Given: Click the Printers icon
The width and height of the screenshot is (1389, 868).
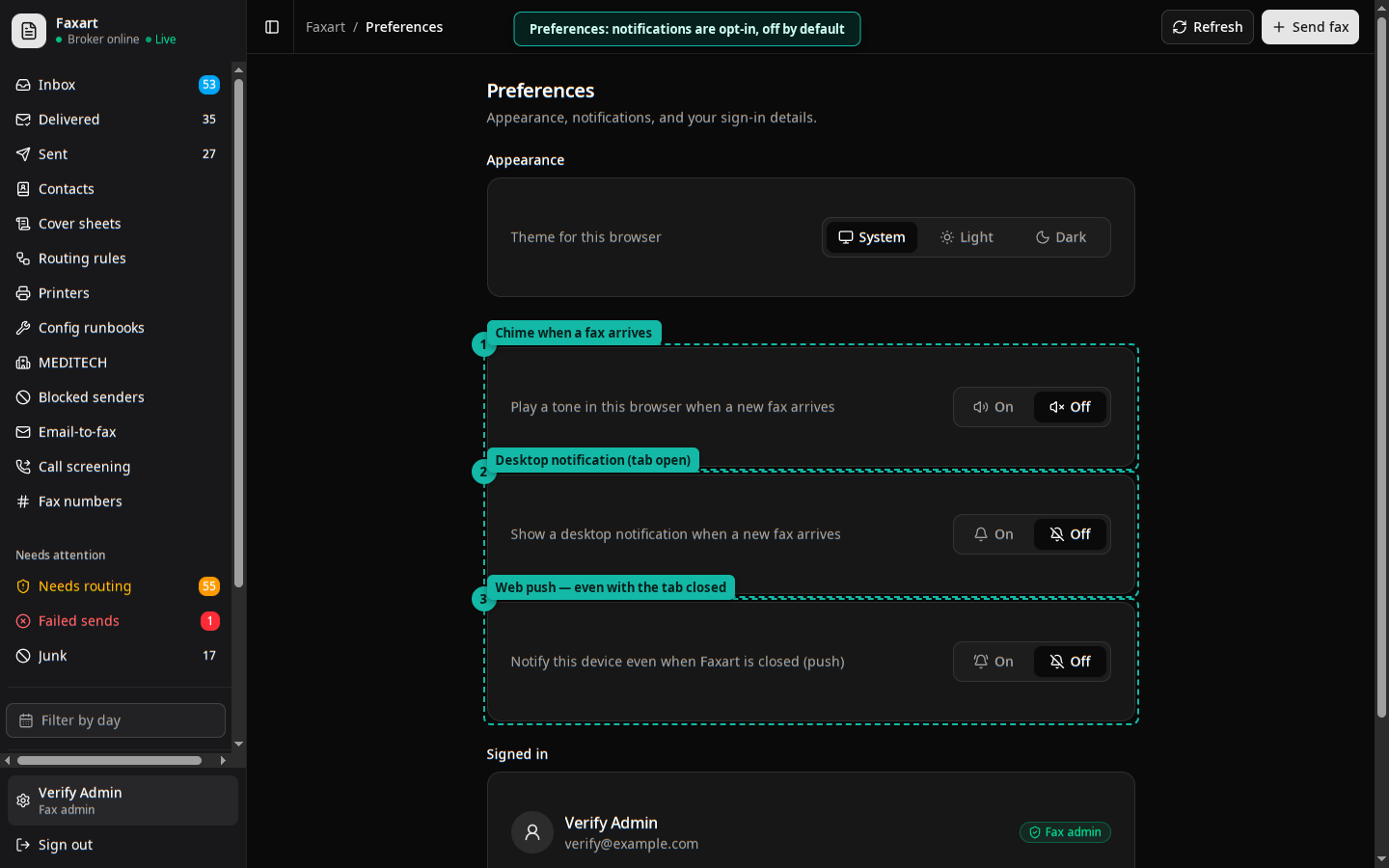Looking at the screenshot, I should pos(23,293).
